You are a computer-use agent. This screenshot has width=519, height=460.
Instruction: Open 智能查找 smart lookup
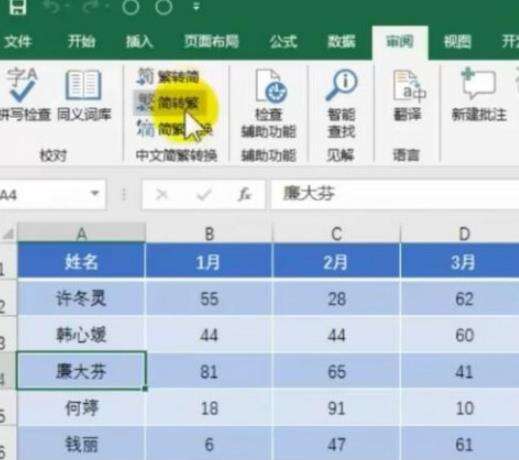(x=341, y=103)
